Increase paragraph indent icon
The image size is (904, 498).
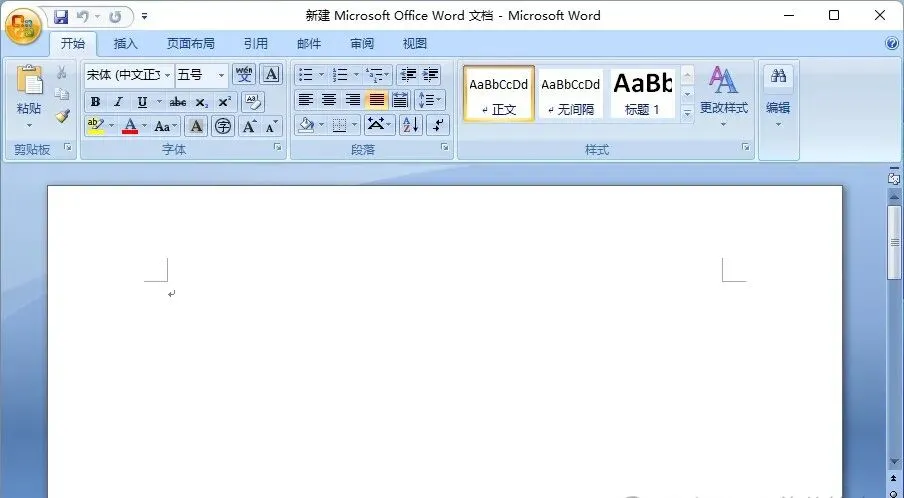pos(431,74)
